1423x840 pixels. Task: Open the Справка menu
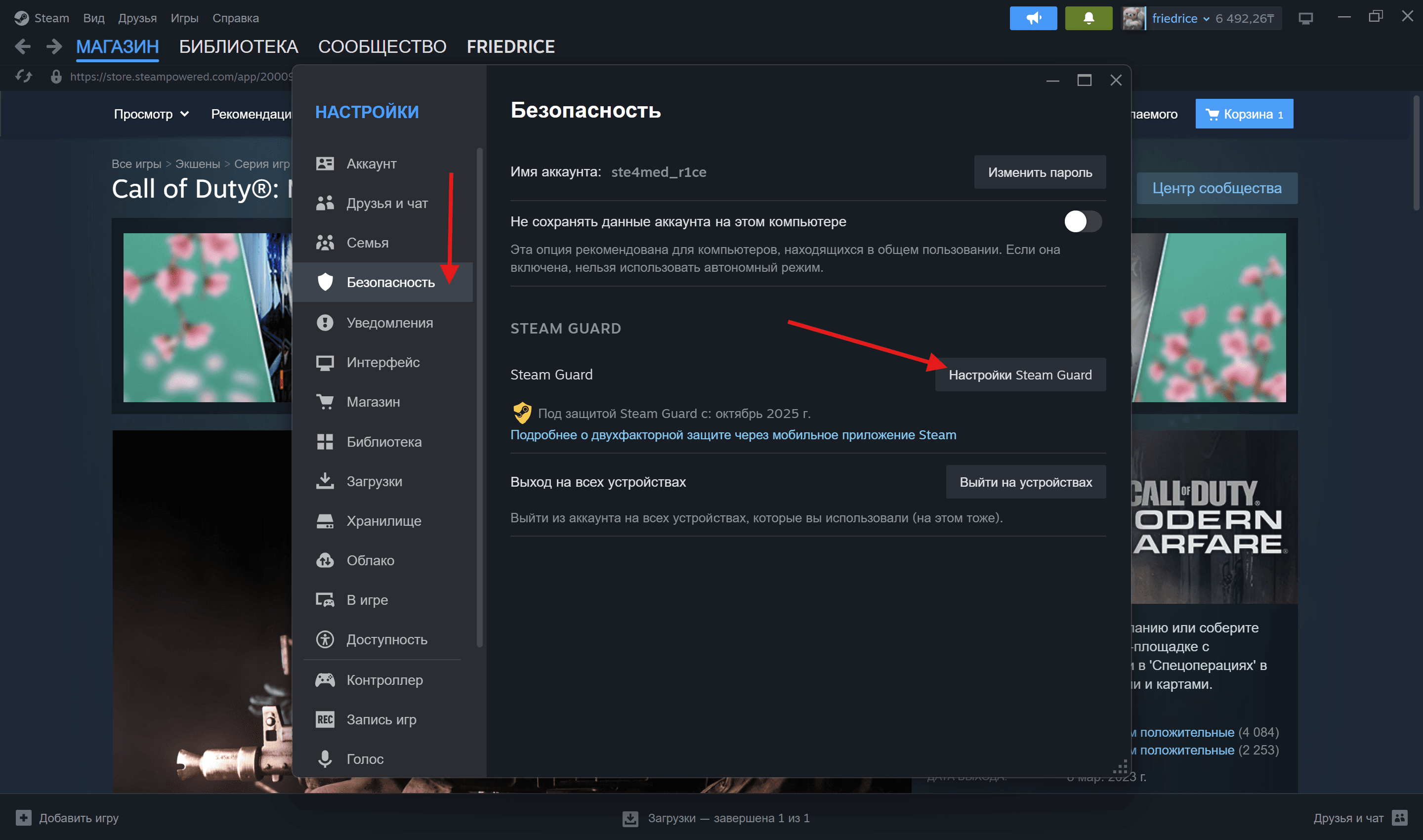(236, 18)
